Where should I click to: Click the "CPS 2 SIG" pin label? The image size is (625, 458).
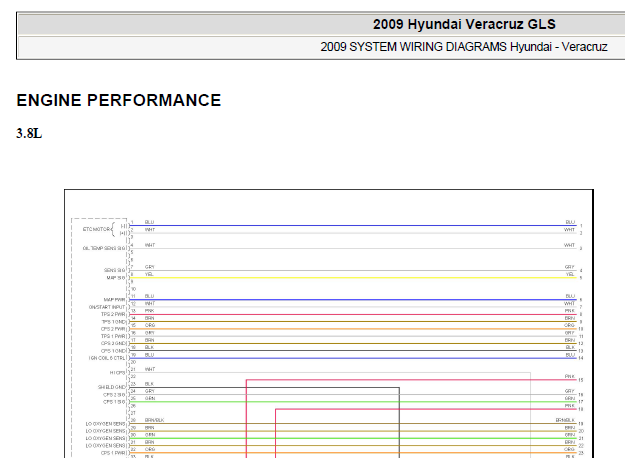coord(114,395)
